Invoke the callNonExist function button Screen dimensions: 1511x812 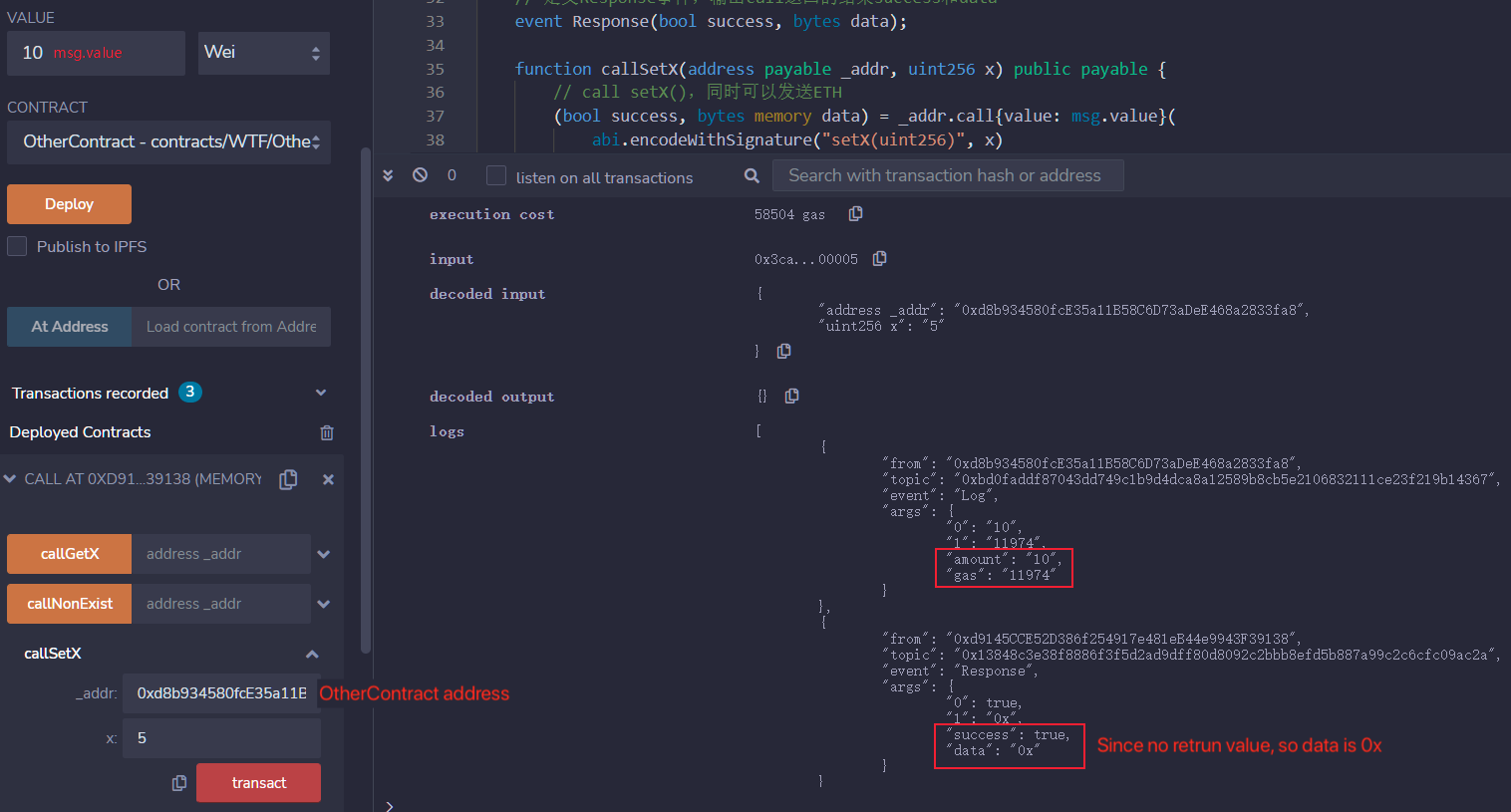tap(69, 604)
